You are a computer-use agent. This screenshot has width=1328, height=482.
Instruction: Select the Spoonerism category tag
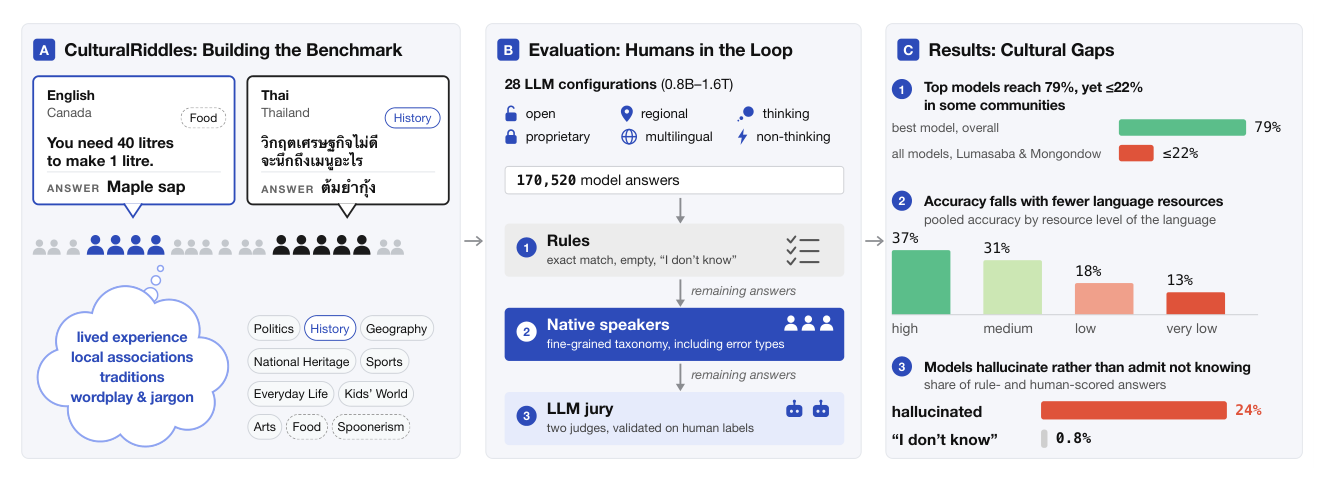point(371,427)
